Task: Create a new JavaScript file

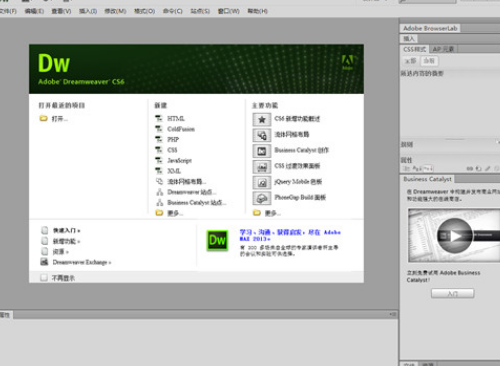Action: [x=179, y=160]
